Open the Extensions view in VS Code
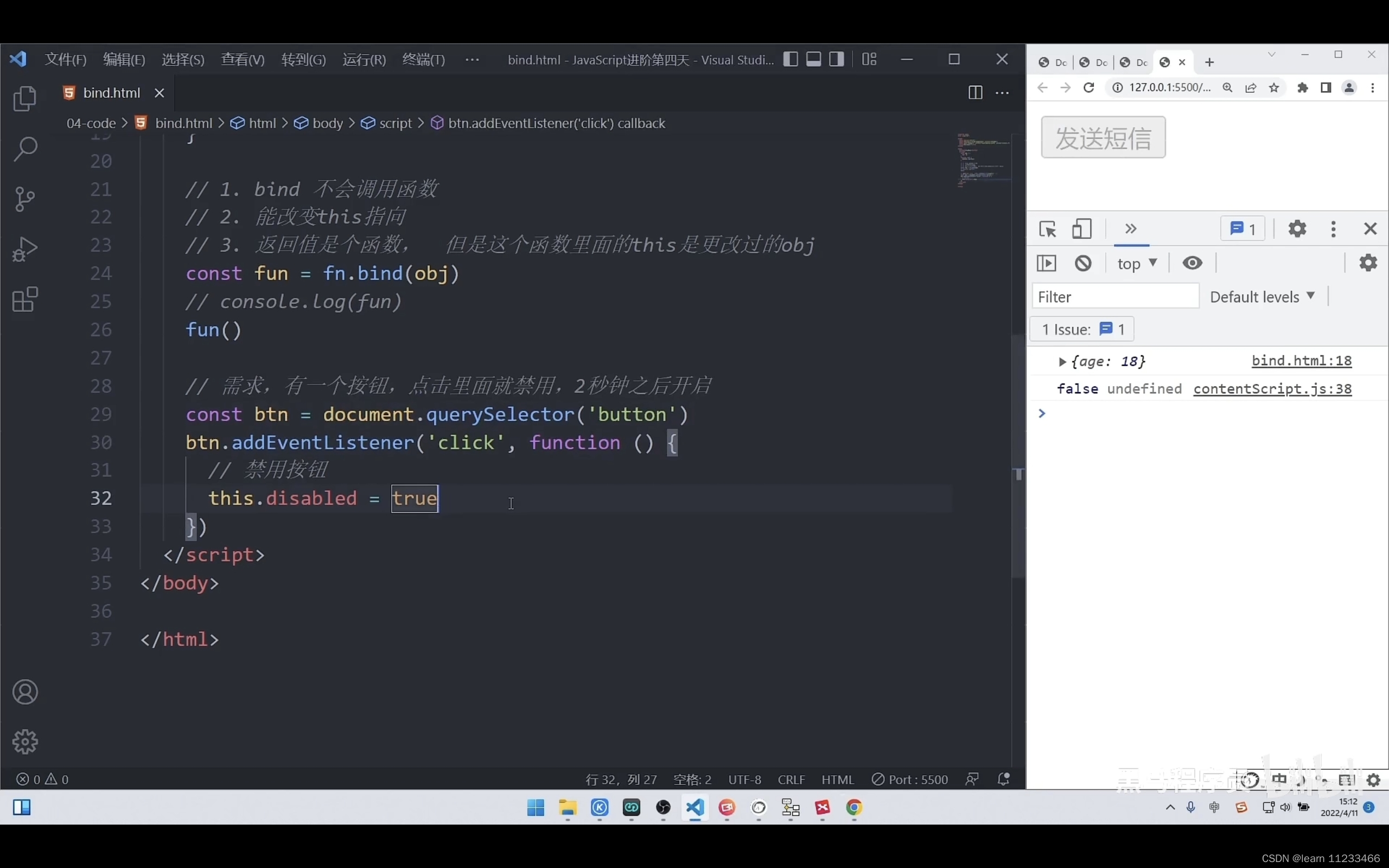 tap(24, 298)
